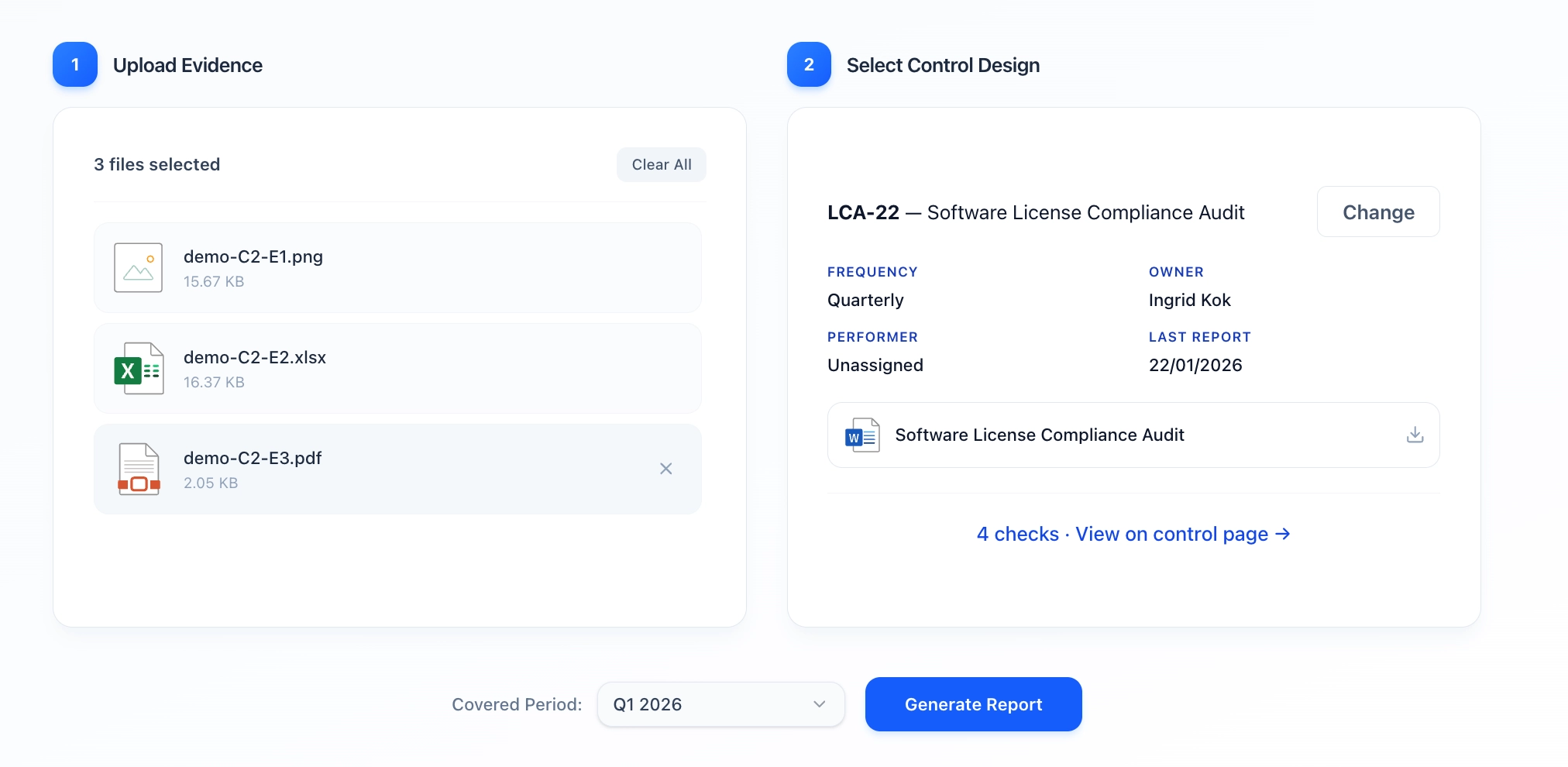Select Q1 2026 in the period selector
This screenshot has width=1568, height=767.
point(648,704)
